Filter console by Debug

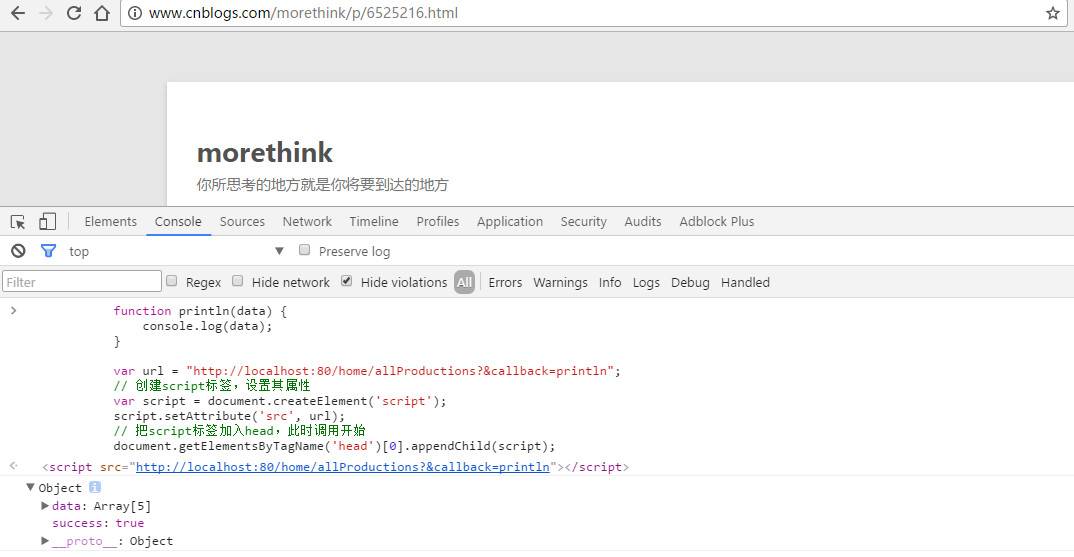[690, 282]
